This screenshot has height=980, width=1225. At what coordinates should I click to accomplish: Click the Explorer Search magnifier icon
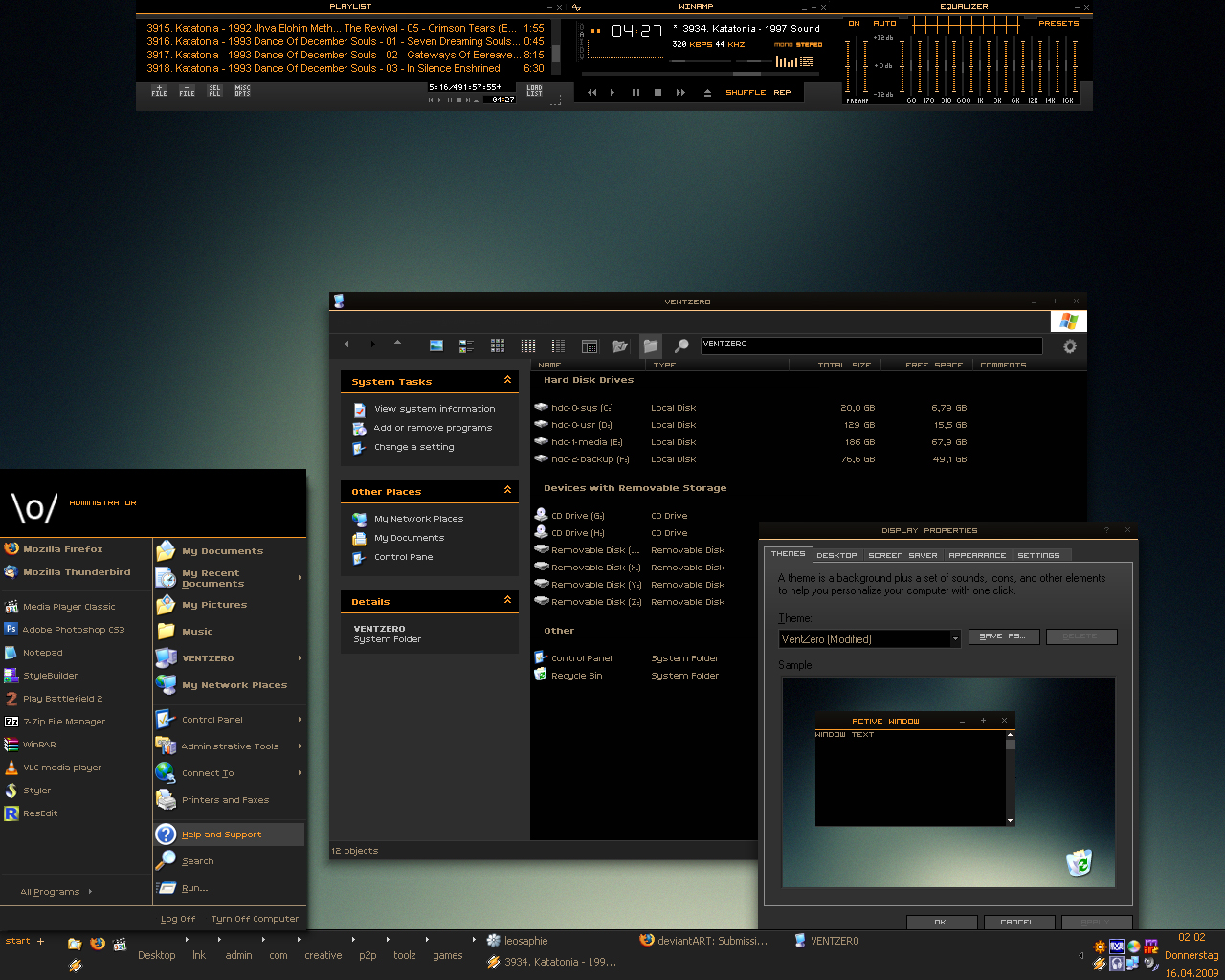pos(681,345)
